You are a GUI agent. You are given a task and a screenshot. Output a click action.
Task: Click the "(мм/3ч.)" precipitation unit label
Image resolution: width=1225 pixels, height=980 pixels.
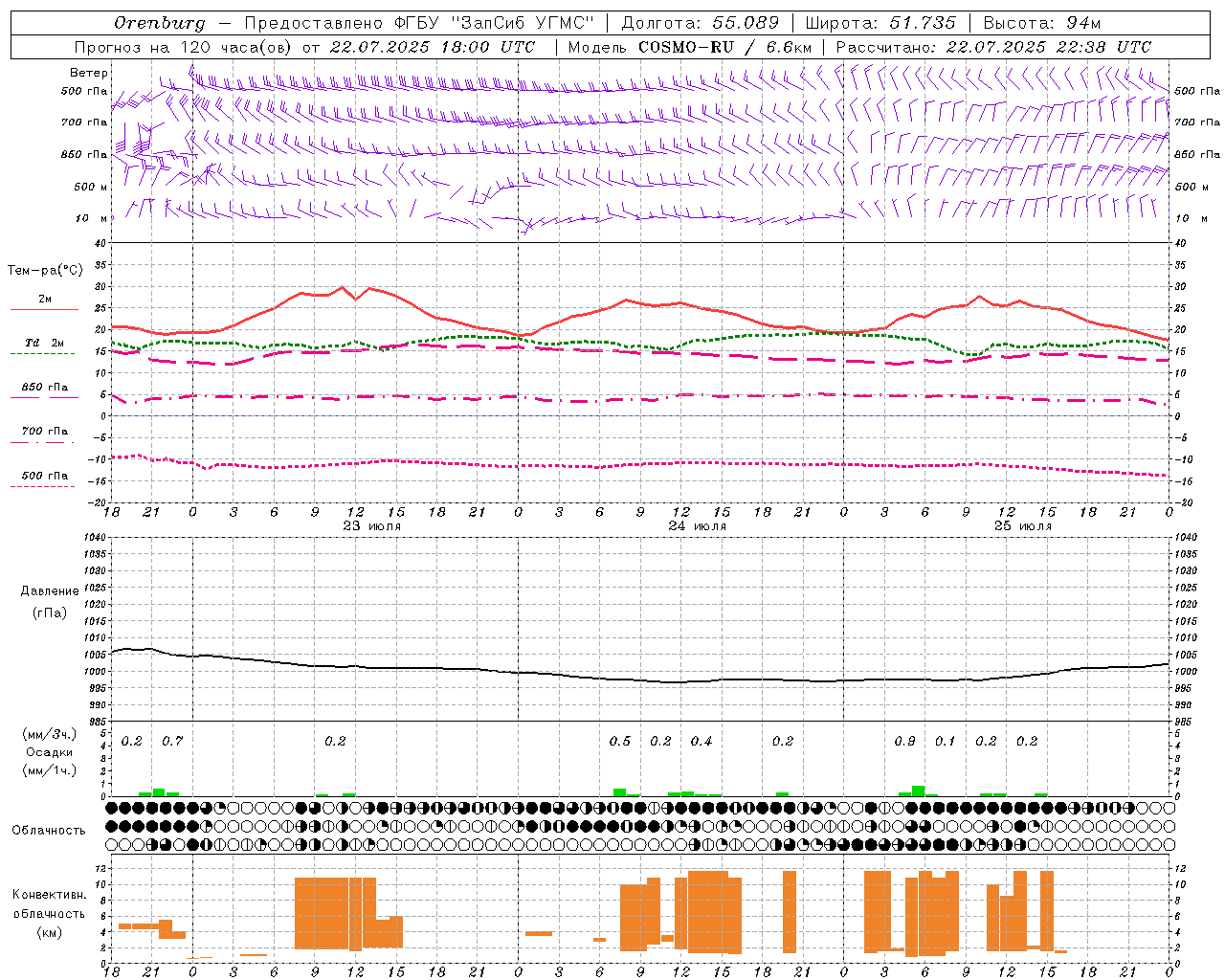(50, 734)
